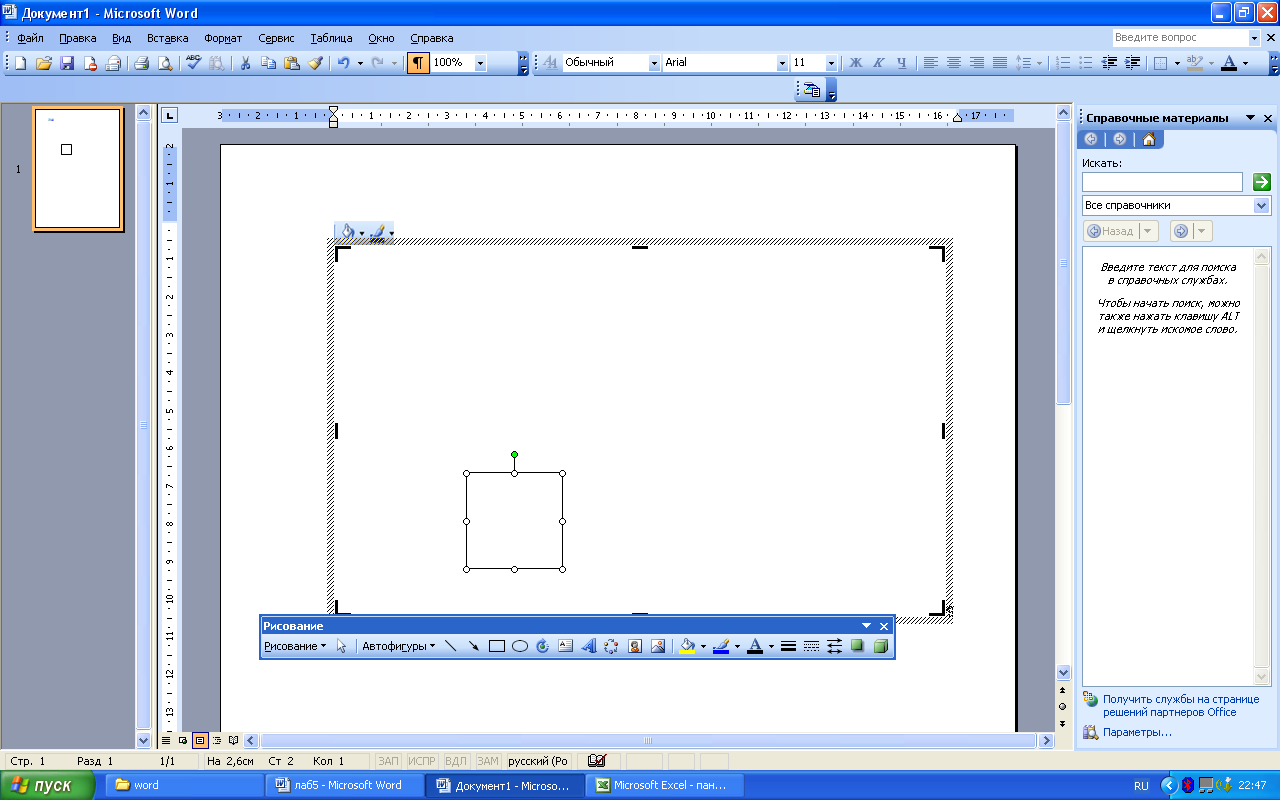Open the Arrow Style options

[x=834, y=646]
